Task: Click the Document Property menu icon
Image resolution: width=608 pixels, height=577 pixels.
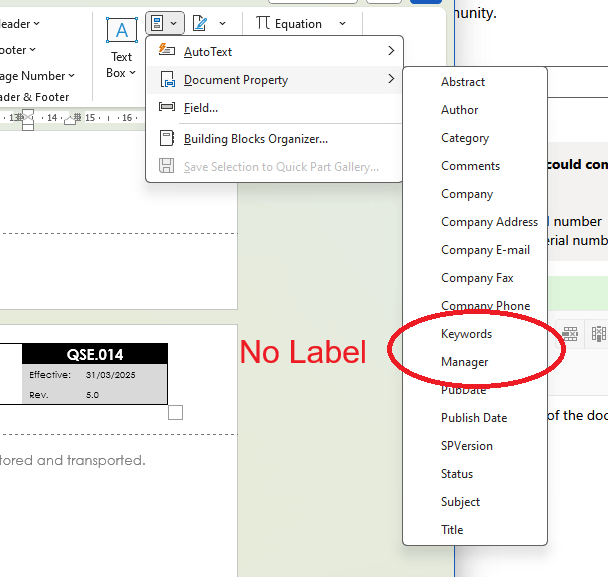Action: (x=168, y=79)
